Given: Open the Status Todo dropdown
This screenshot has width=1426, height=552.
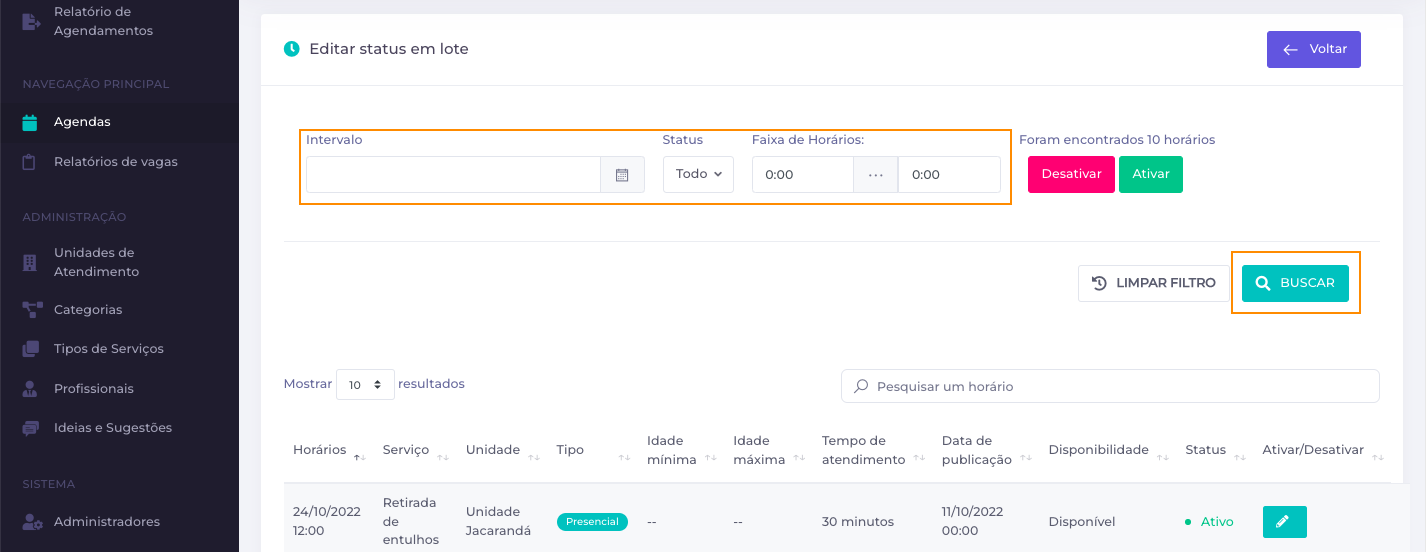Looking at the screenshot, I should (x=698, y=175).
